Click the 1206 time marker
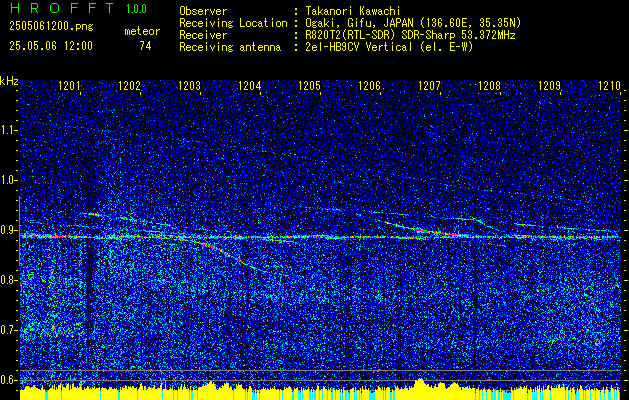 click(x=369, y=86)
